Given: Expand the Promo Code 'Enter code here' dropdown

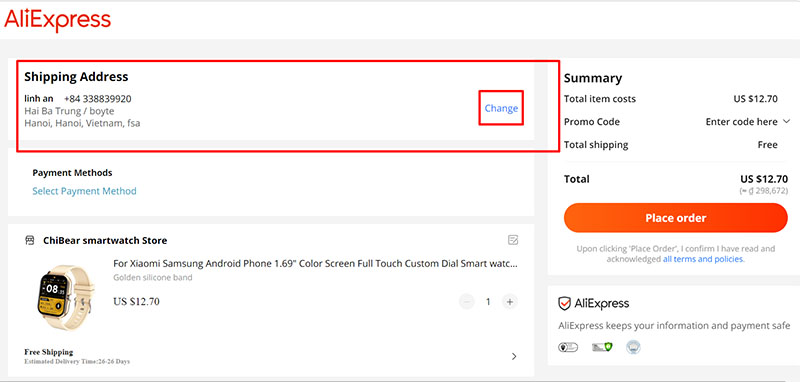Looking at the screenshot, I should point(747,122).
